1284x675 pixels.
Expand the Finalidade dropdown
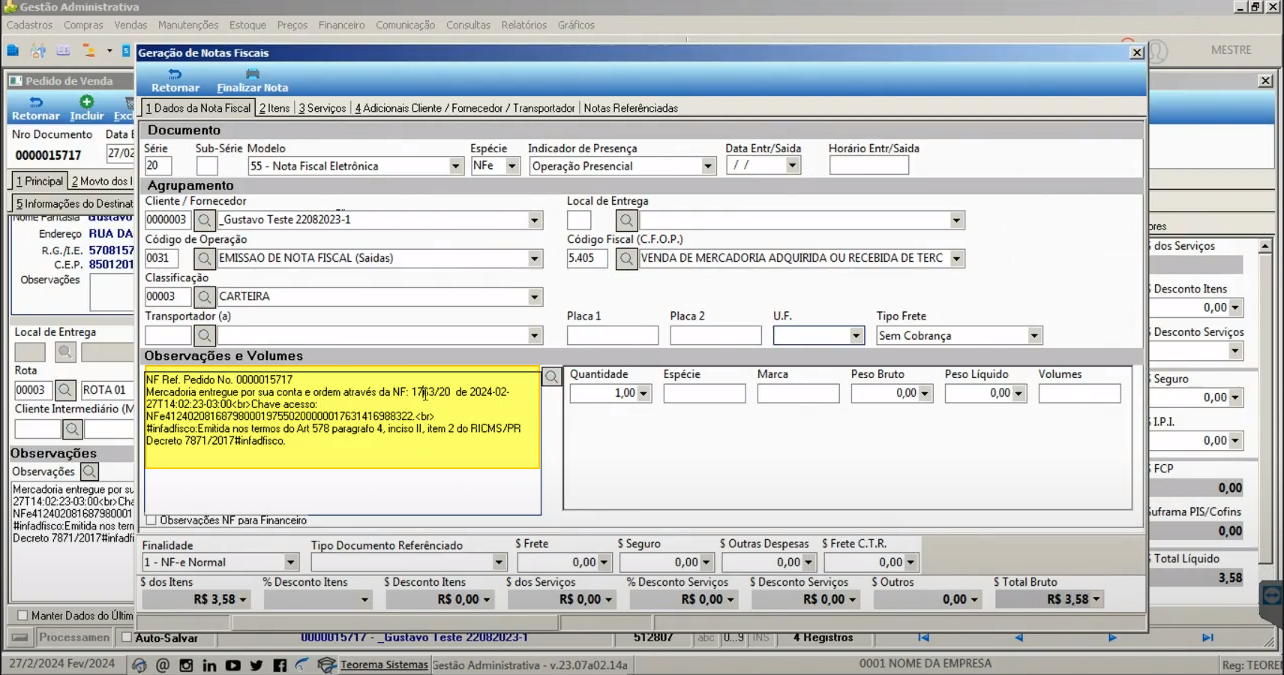[x=290, y=562]
